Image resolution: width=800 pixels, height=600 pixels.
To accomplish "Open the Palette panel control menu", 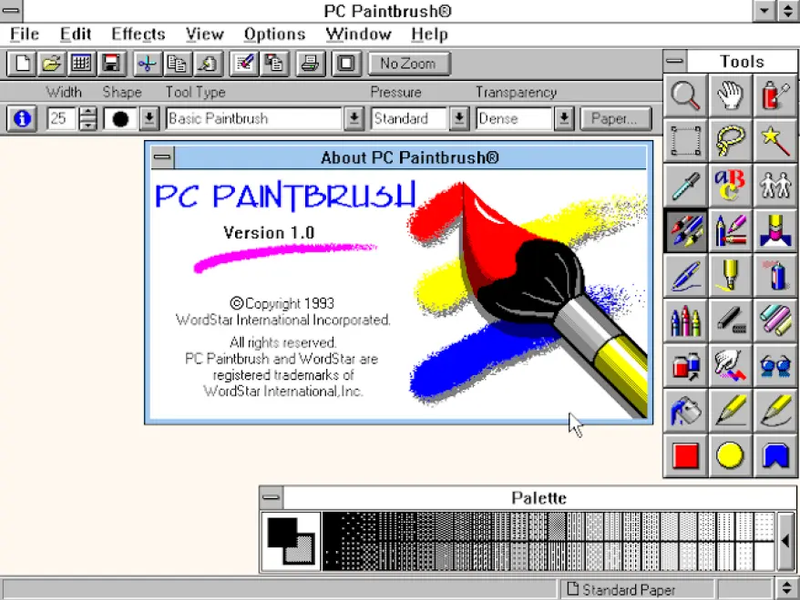I will click(x=271, y=497).
